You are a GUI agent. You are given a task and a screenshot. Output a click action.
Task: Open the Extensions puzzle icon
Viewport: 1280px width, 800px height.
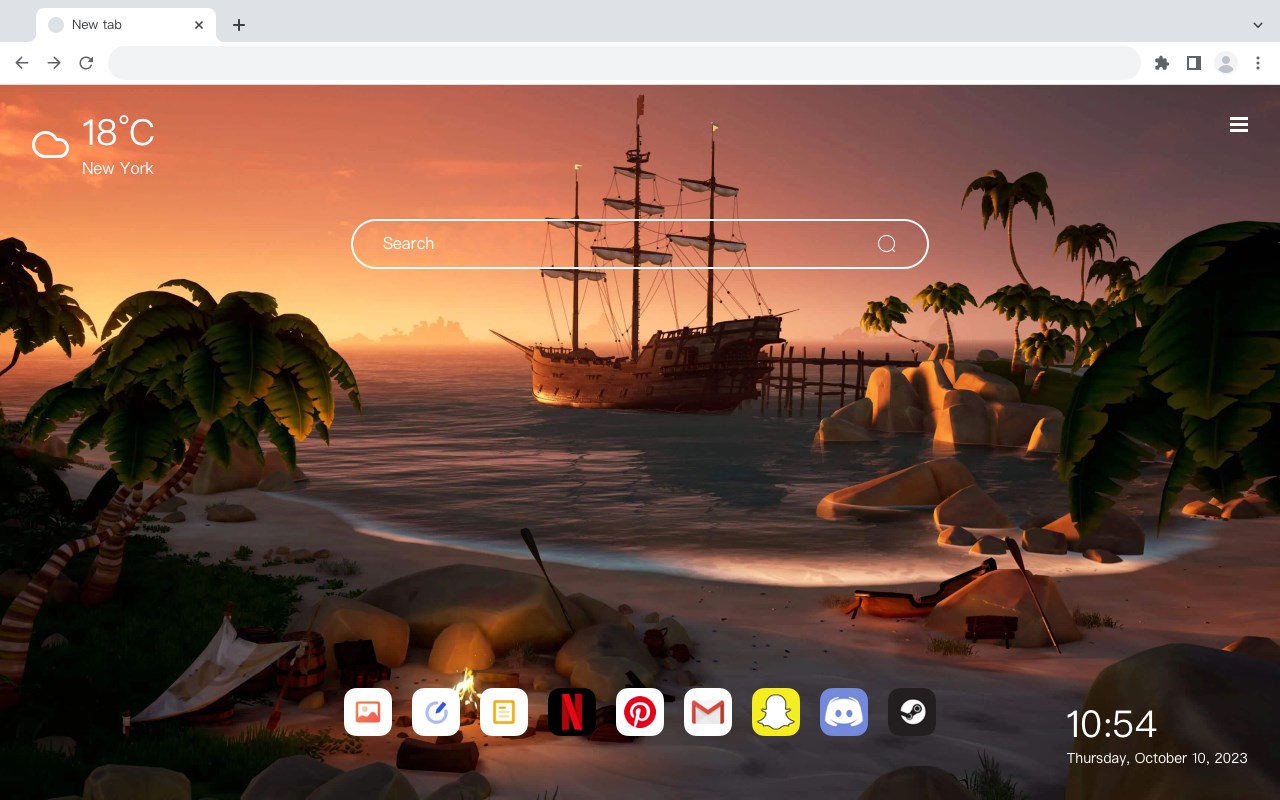tap(1161, 63)
